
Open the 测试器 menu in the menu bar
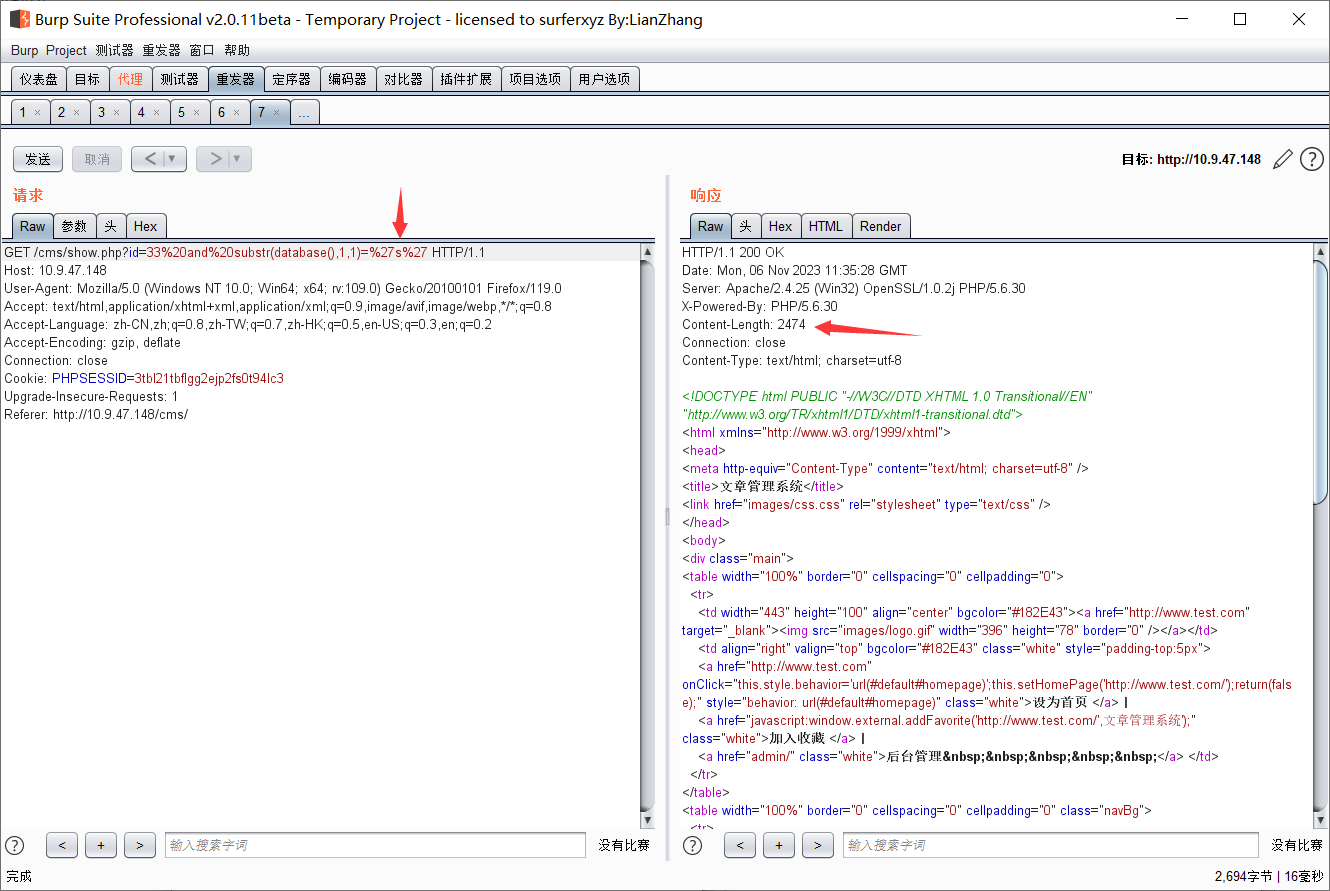tap(114, 50)
